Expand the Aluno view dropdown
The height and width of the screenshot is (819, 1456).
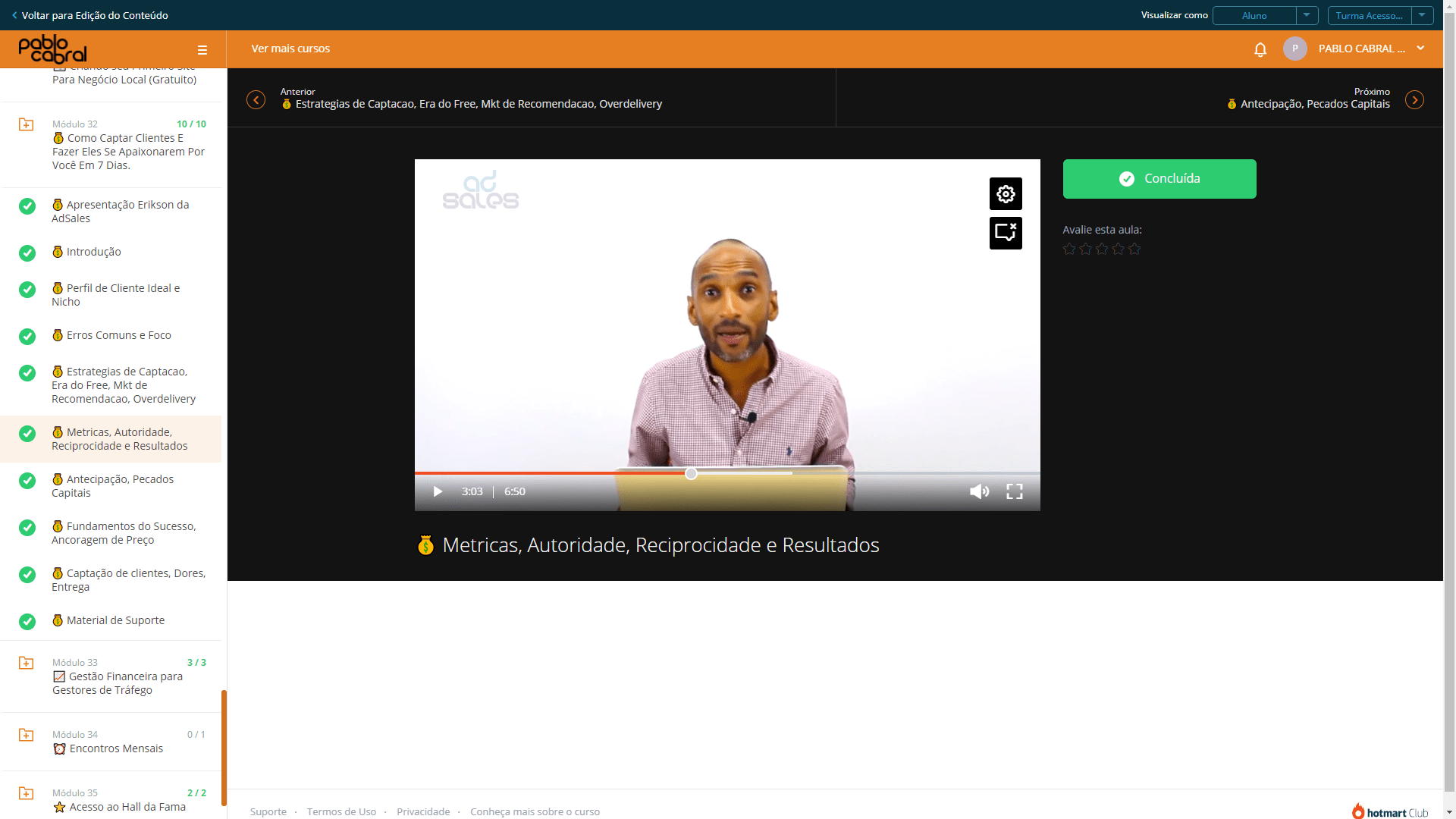[x=1307, y=15]
